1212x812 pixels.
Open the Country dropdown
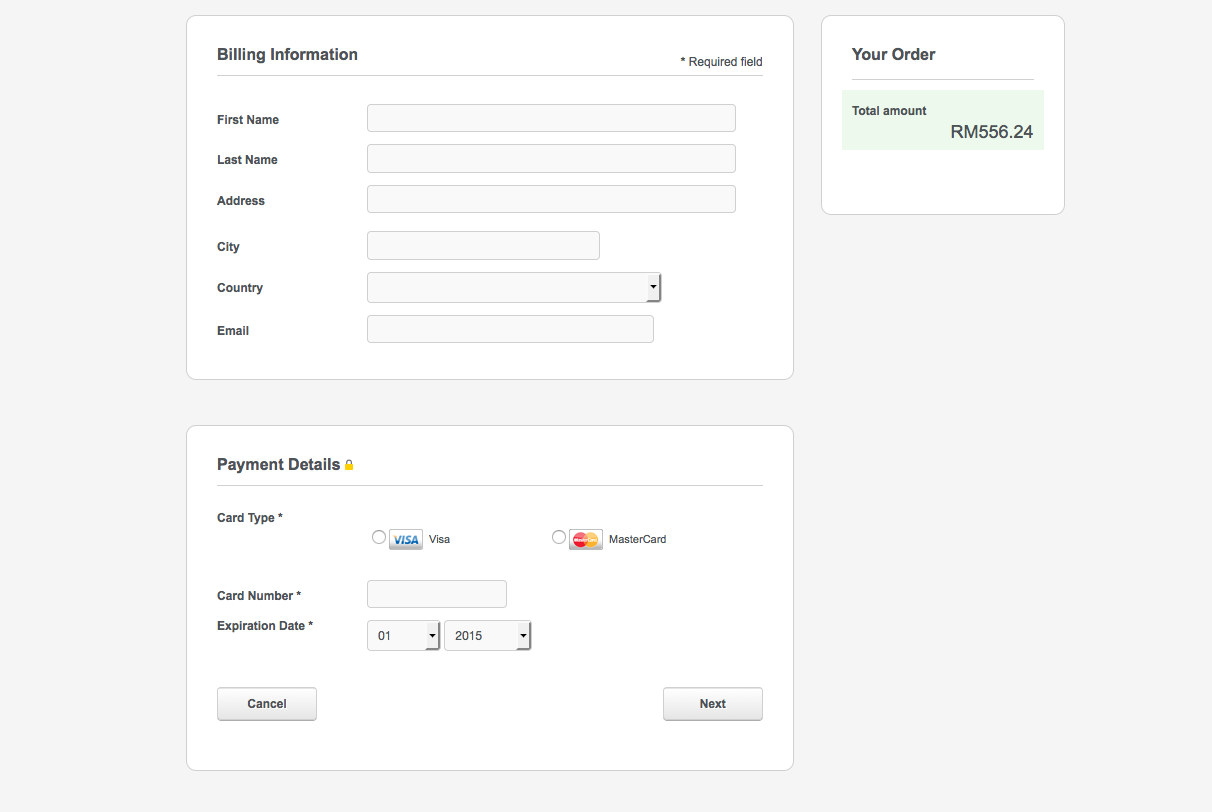pos(514,288)
